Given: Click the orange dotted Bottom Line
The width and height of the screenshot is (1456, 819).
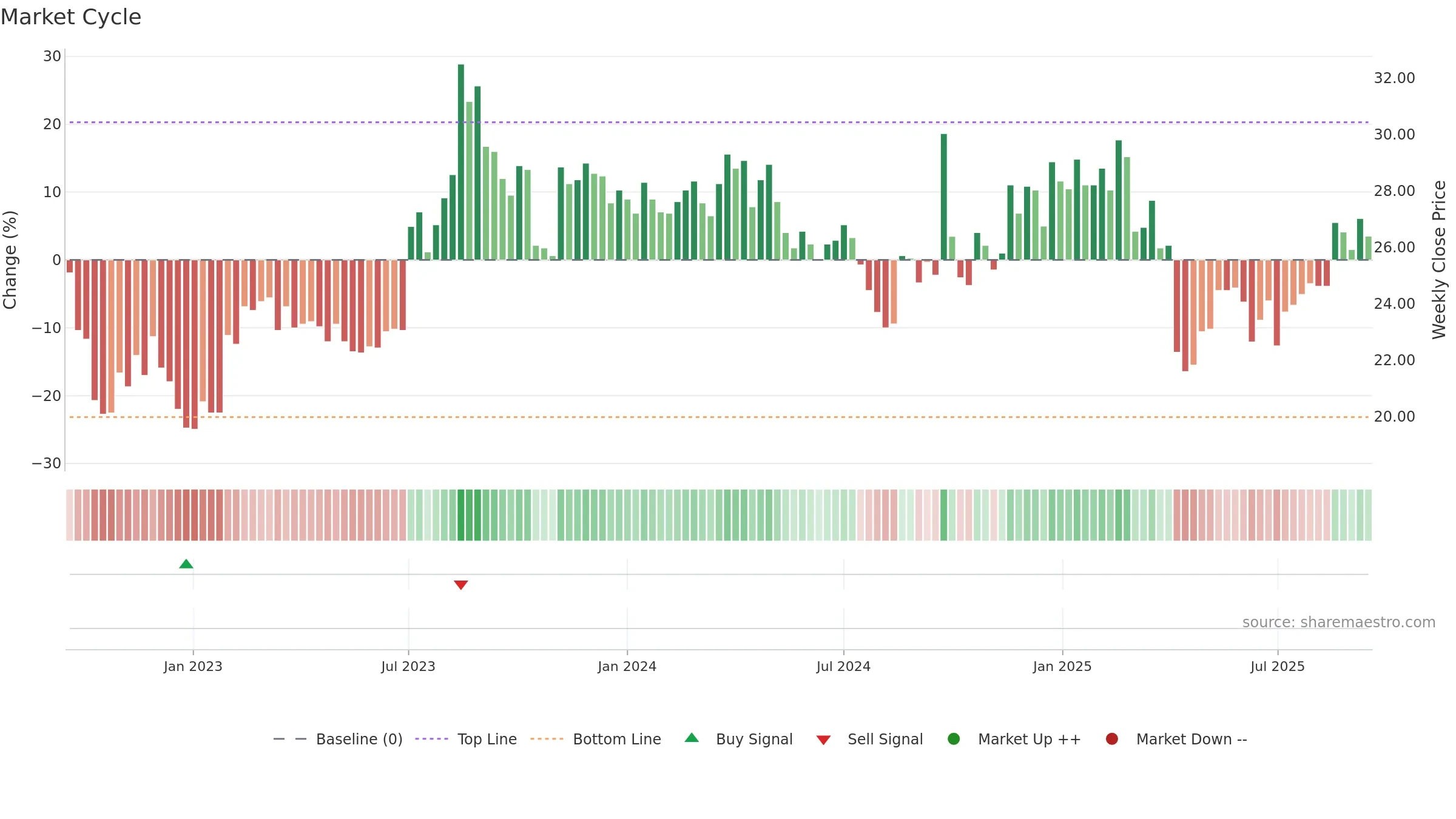Looking at the screenshot, I should (719, 417).
